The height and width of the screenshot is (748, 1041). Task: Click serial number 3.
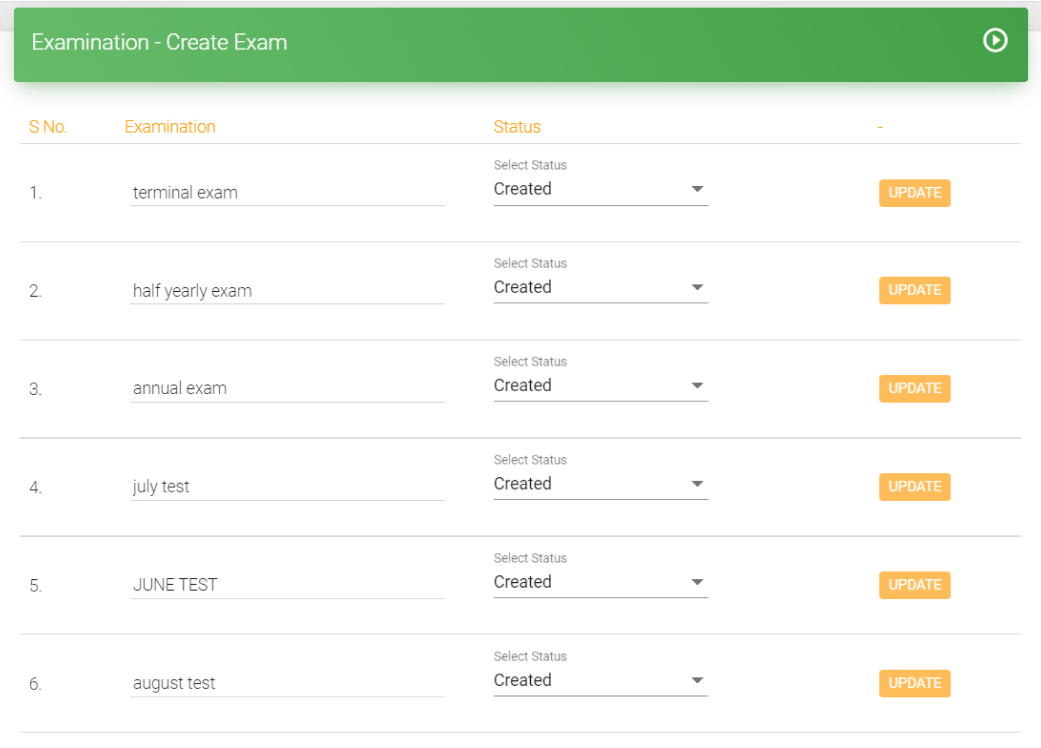pos(35,389)
